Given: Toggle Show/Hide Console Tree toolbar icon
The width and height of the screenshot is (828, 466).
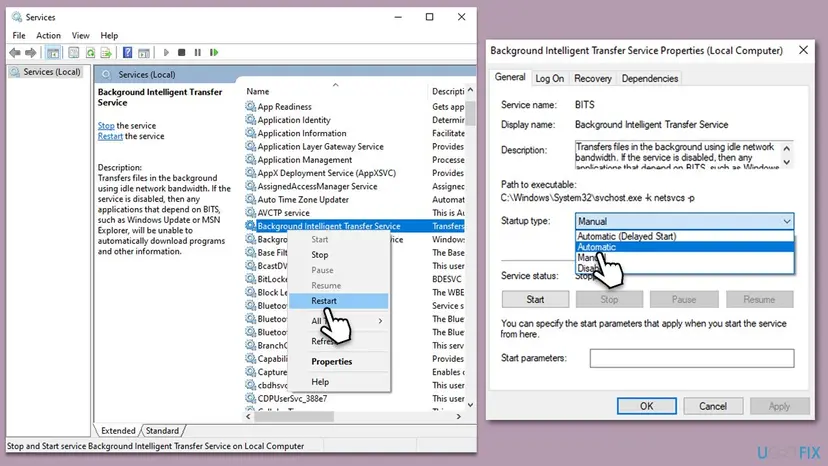Looking at the screenshot, I should click(53, 52).
